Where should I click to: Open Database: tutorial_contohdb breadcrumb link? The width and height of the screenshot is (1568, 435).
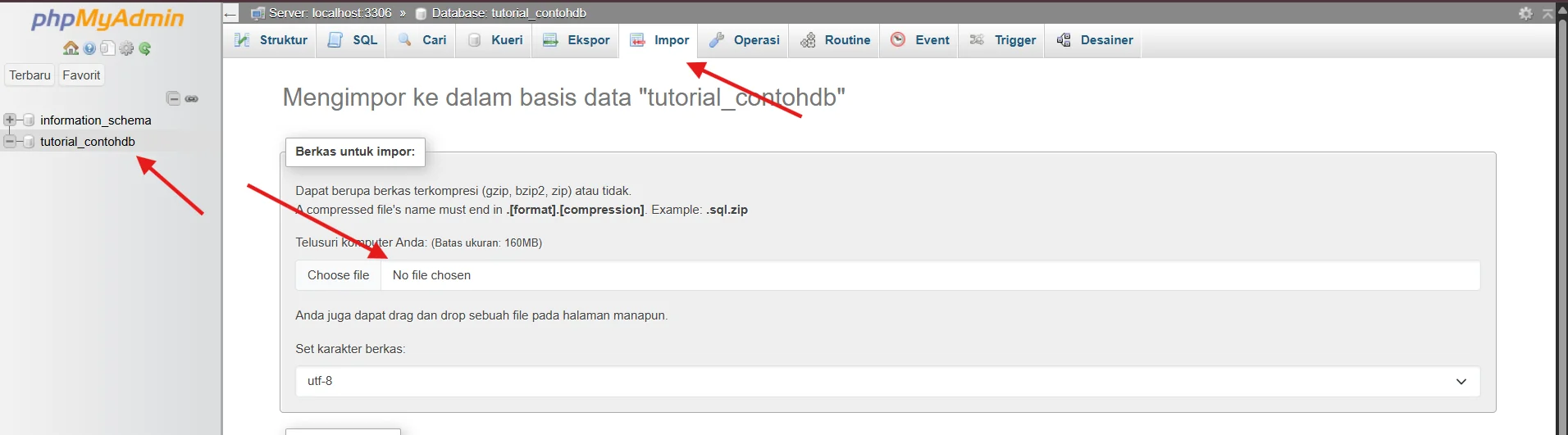508,13
